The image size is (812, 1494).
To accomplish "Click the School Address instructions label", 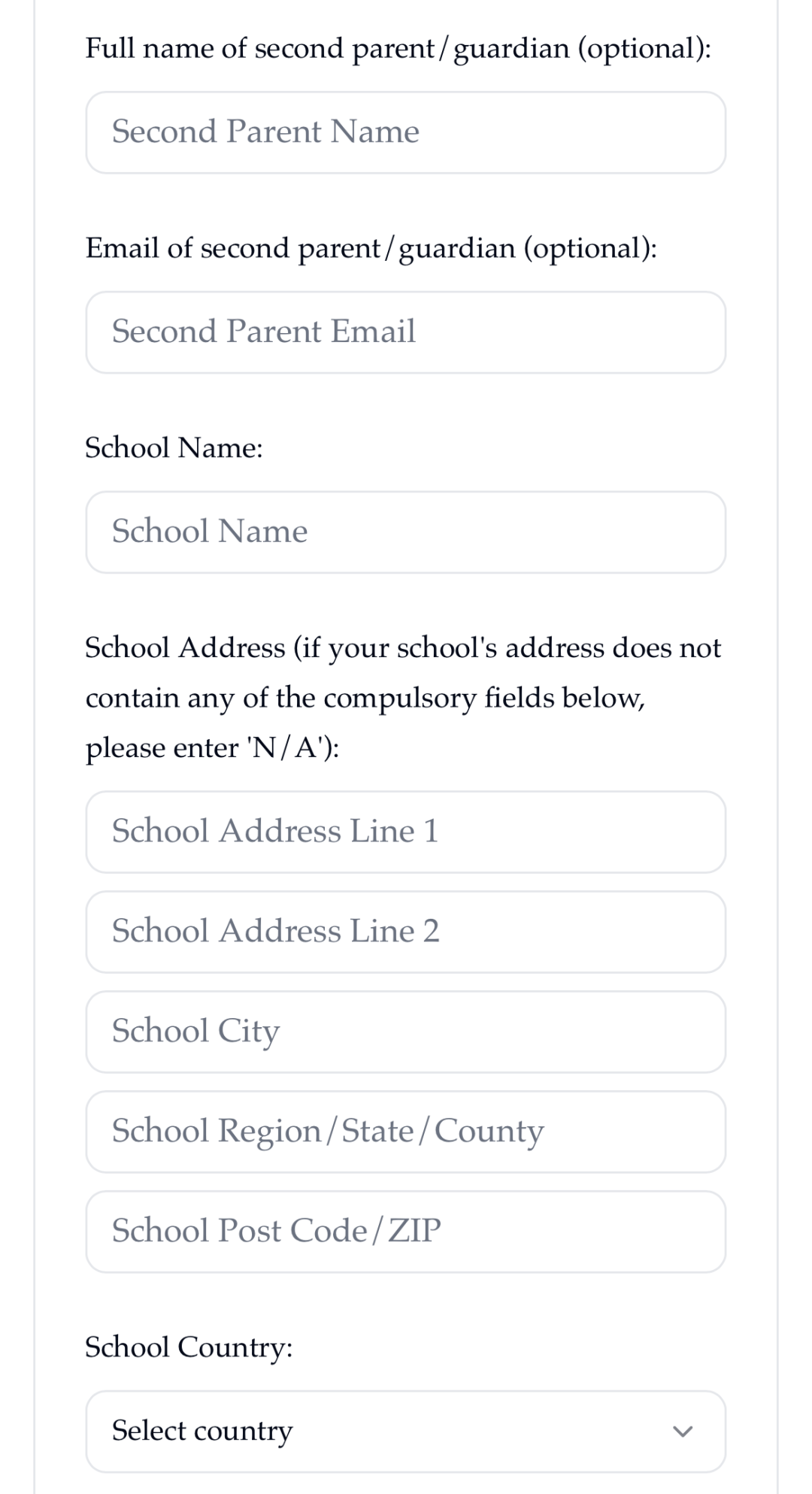I will coord(403,648).
